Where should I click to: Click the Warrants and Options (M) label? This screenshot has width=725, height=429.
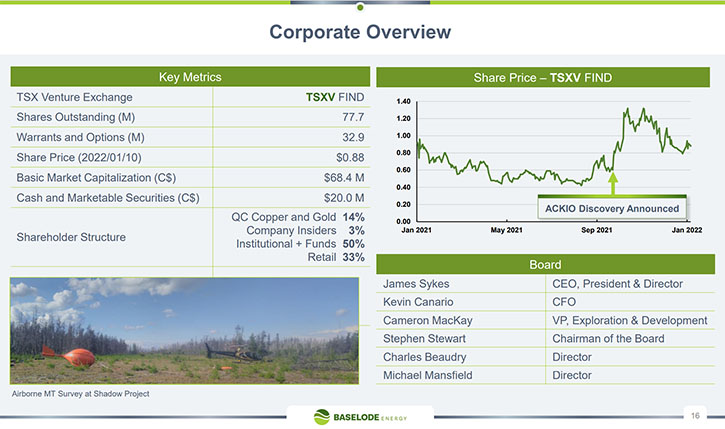coord(80,137)
